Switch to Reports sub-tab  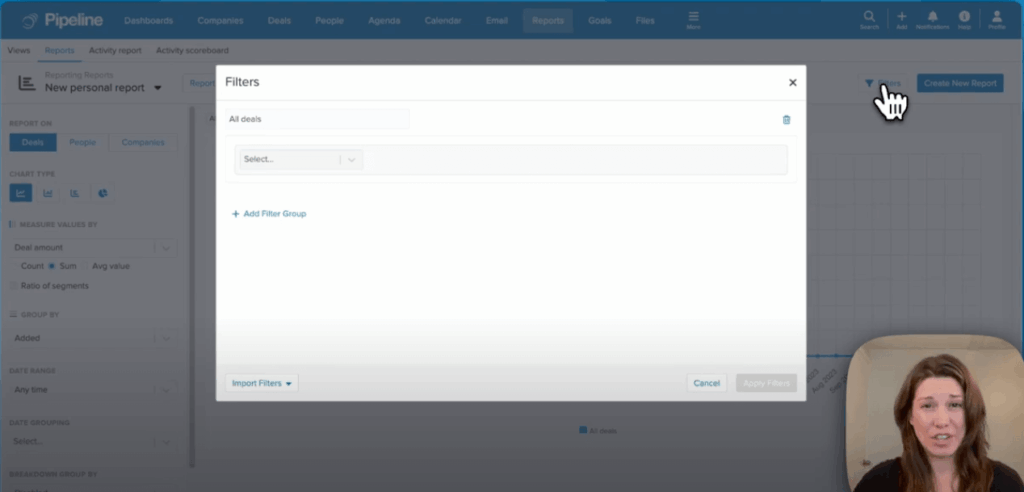click(59, 50)
